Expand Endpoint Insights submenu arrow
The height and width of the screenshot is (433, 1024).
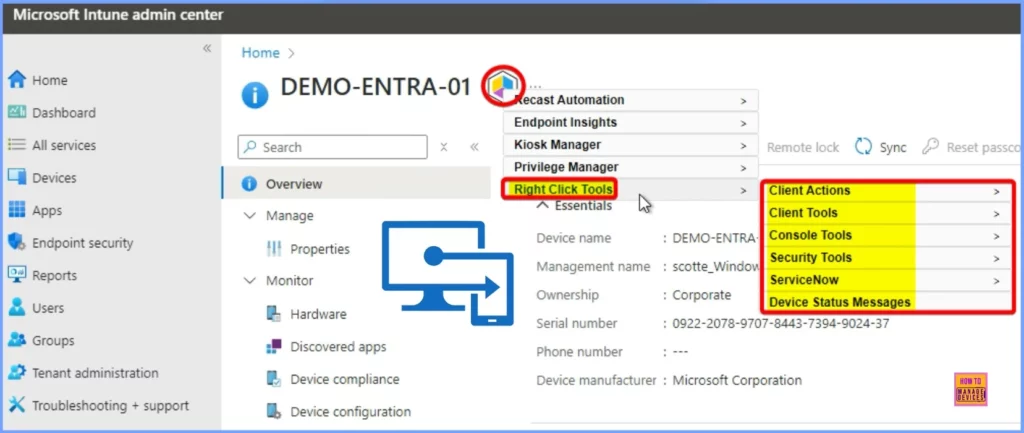coord(743,123)
